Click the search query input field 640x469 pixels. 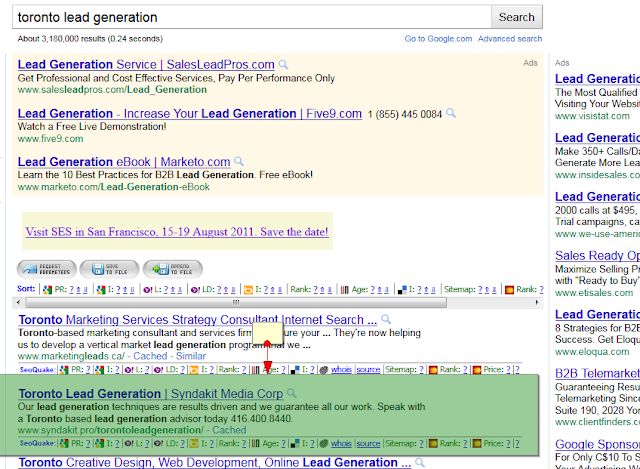pyautogui.click(x=251, y=17)
